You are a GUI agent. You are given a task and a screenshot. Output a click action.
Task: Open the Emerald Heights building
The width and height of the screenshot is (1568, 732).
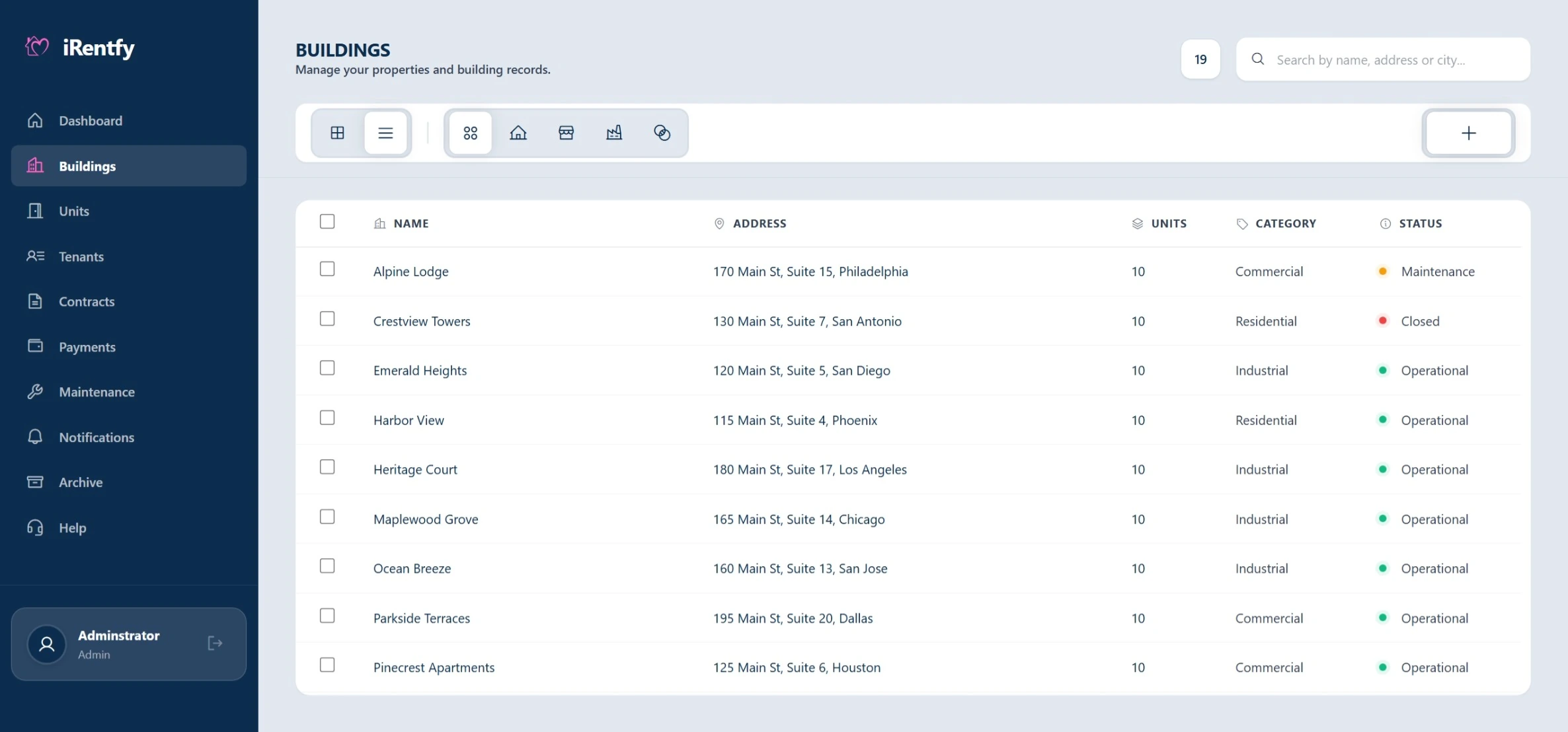[x=420, y=371]
